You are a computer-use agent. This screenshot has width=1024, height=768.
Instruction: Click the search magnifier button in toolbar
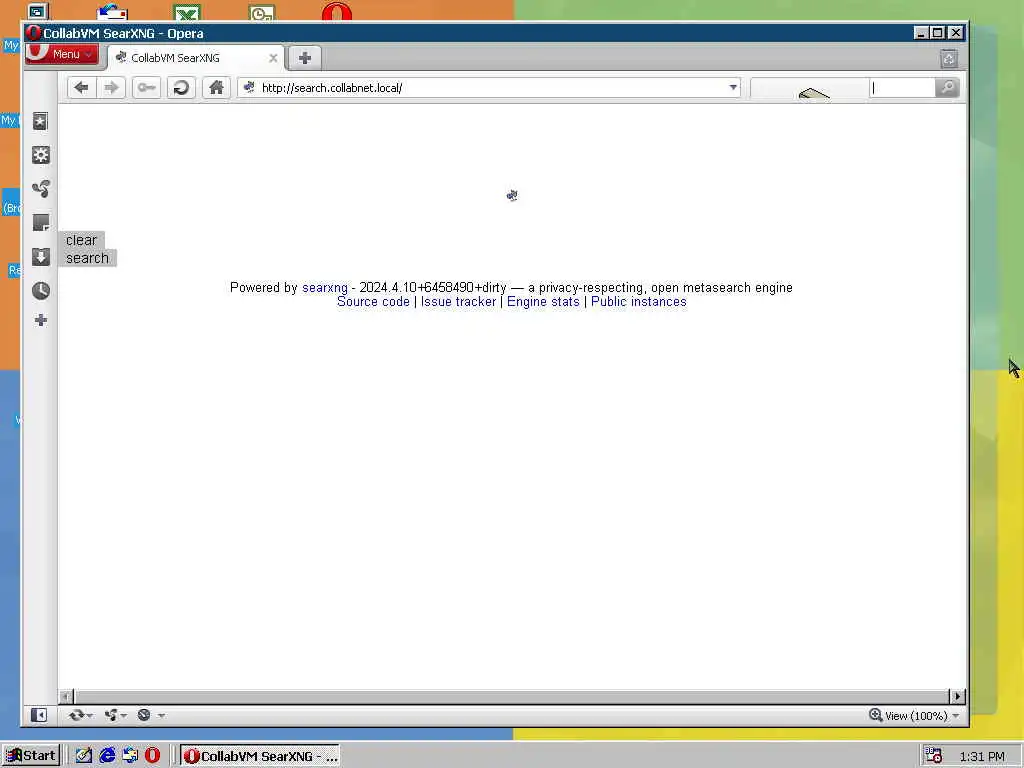pyautogui.click(x=947, y=88)
